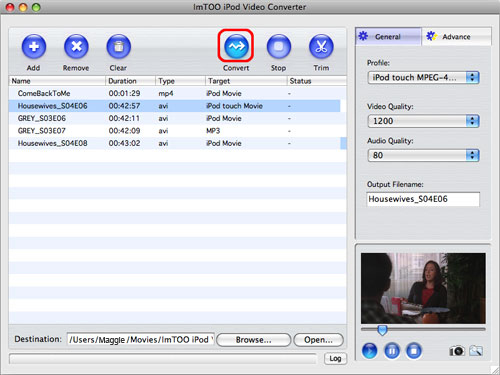Viewport: 500px width, 375px height.
Task: Select the GREY_S03E06 file row
Action: pyautogui.click(x=175, y=118)
